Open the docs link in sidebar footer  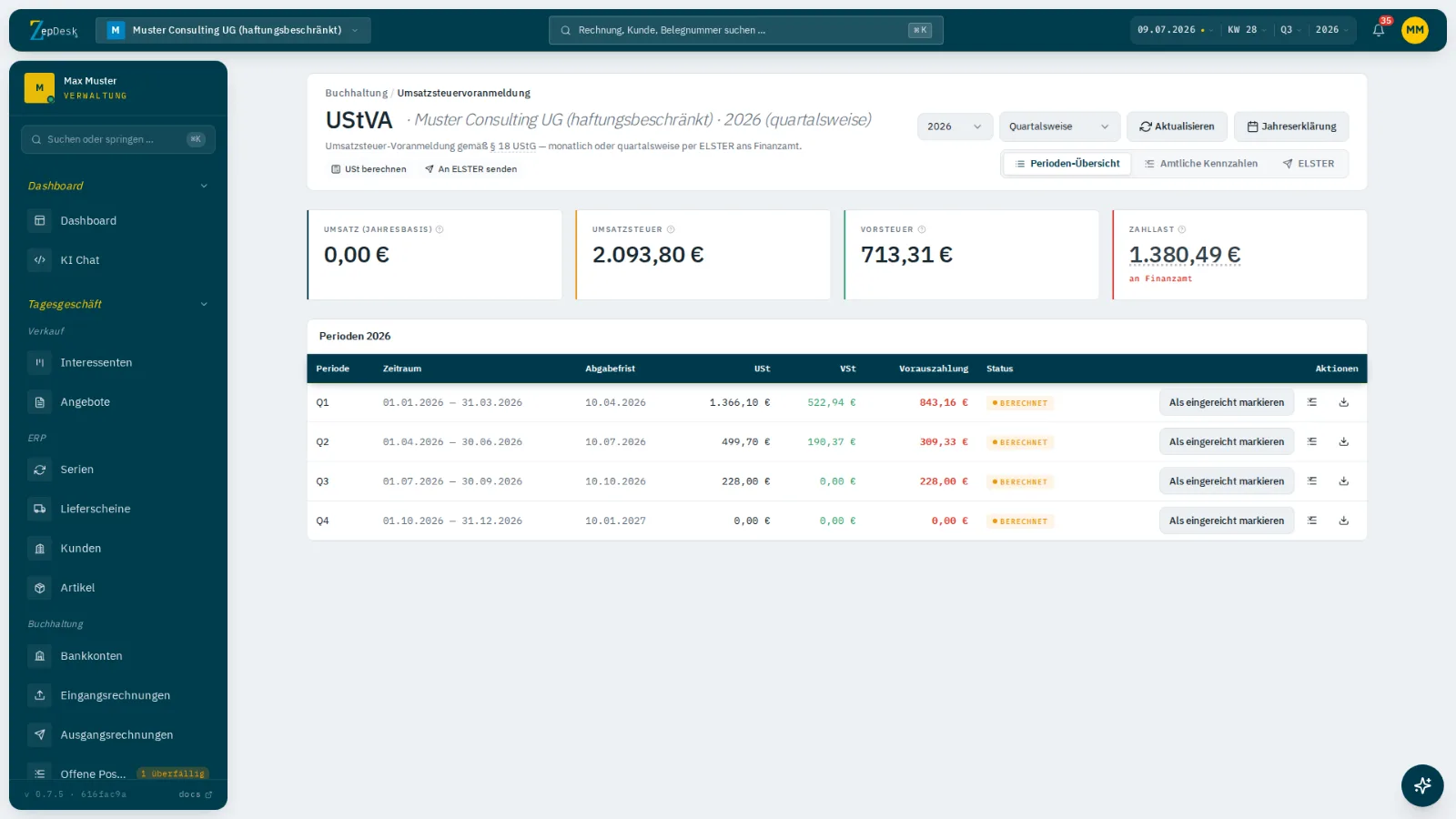coord(195,794)
